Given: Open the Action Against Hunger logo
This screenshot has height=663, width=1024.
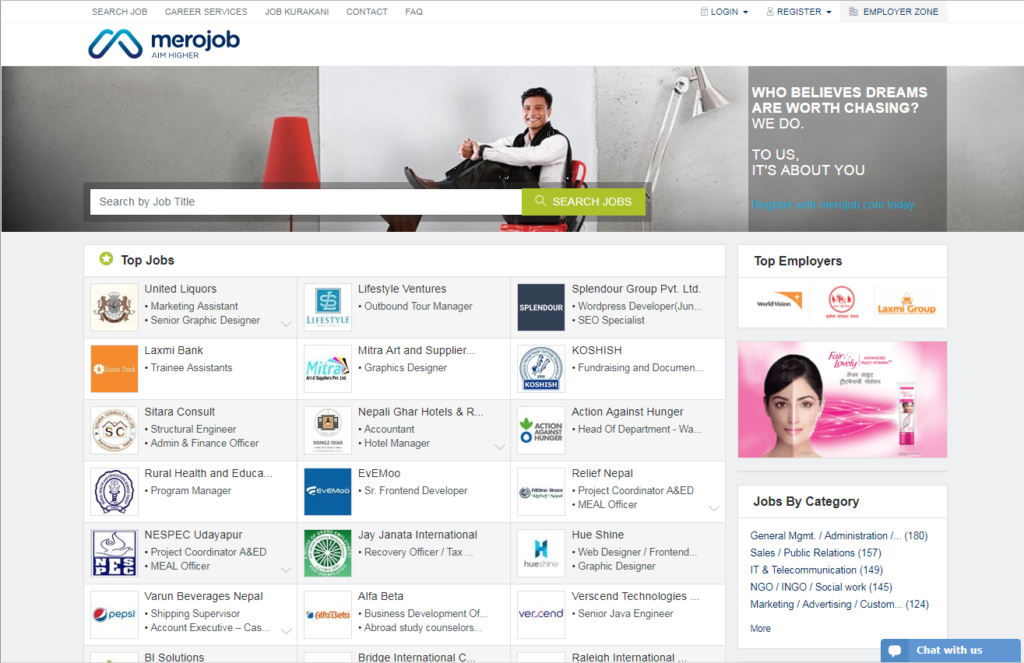Looking at the screenshot, I should pos(541,430).
